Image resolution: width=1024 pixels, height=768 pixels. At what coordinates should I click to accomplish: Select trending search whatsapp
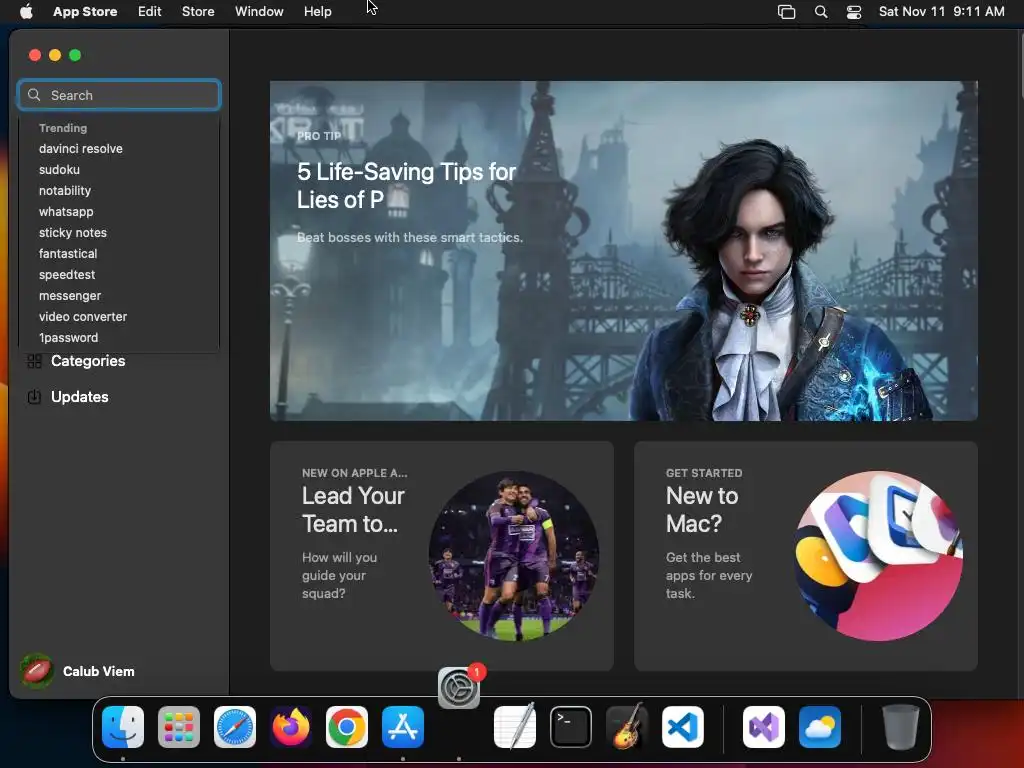click(x=66, y=212)
